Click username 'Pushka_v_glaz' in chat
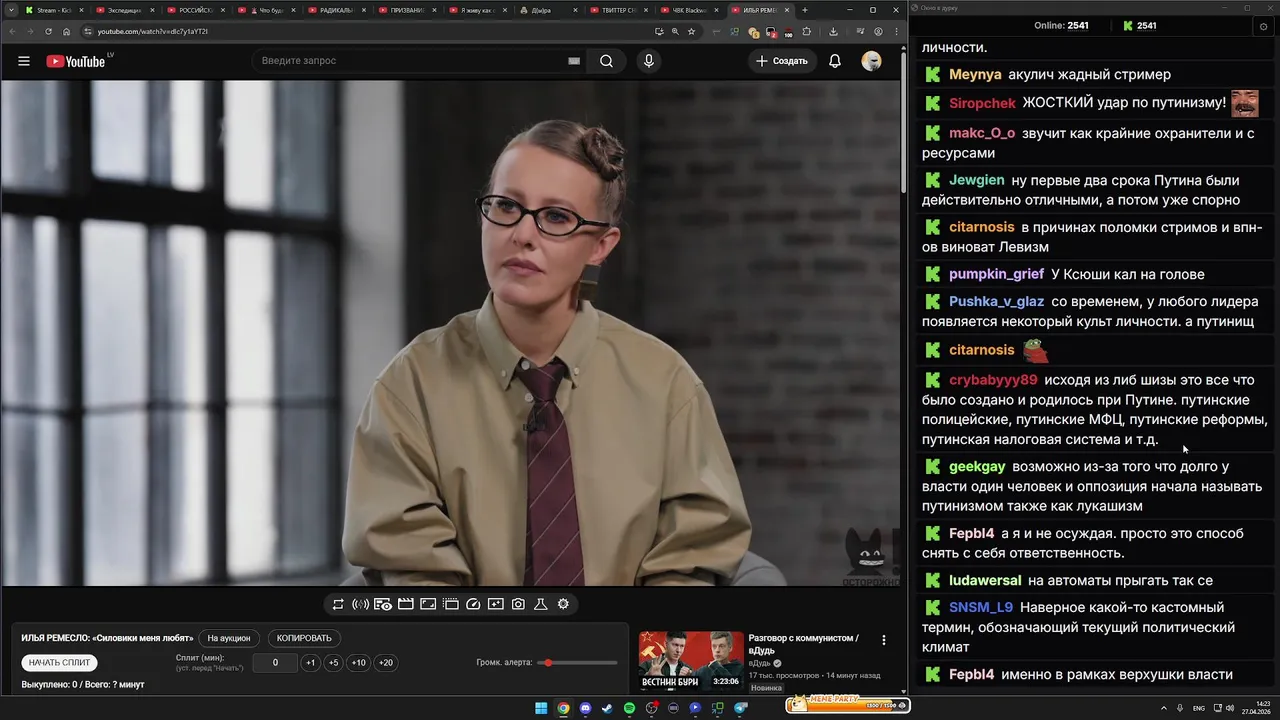 point(996,301)
